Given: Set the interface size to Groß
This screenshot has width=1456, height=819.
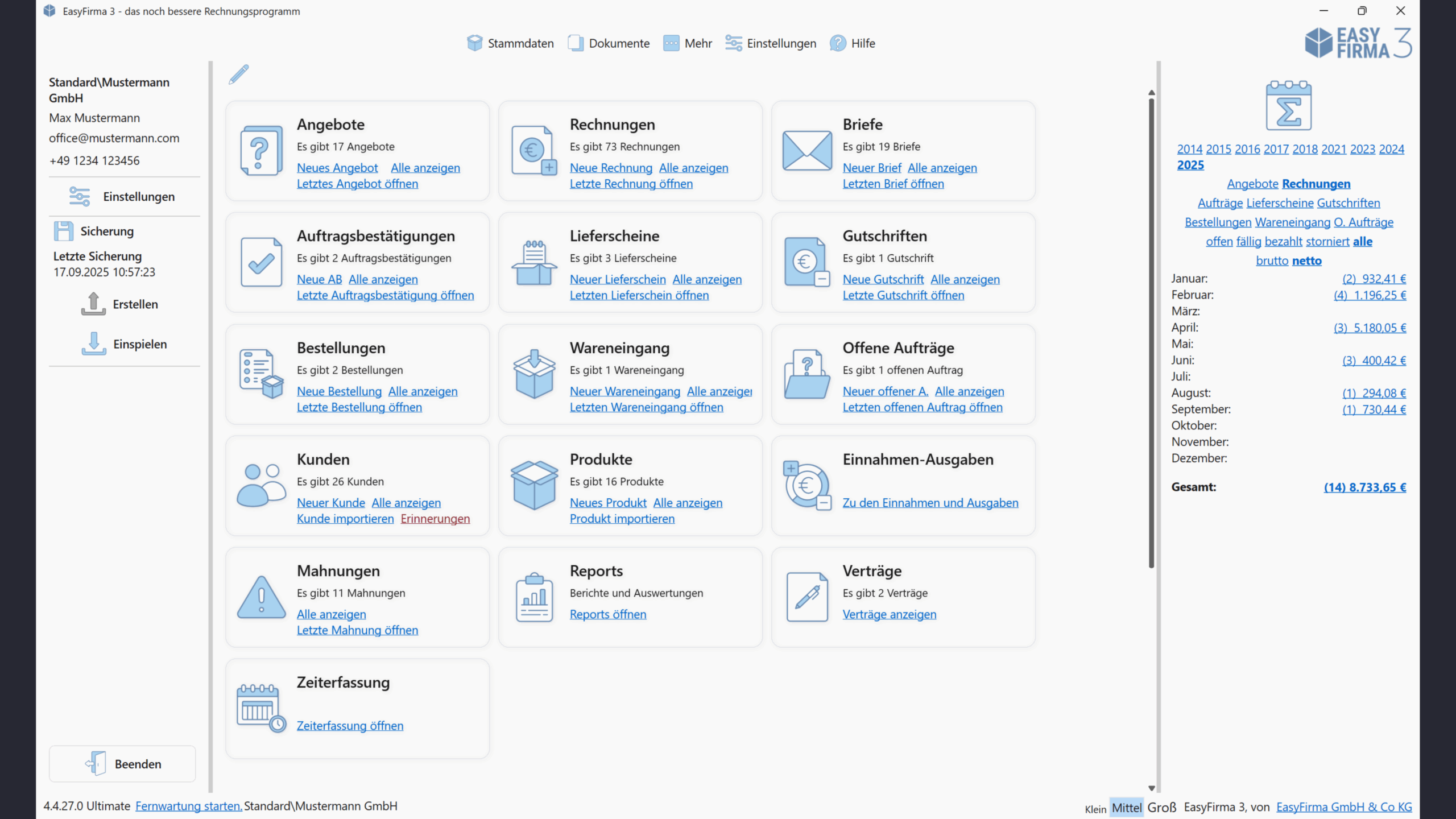Looking at the screenshot, I should click(x=1161, y=807).
